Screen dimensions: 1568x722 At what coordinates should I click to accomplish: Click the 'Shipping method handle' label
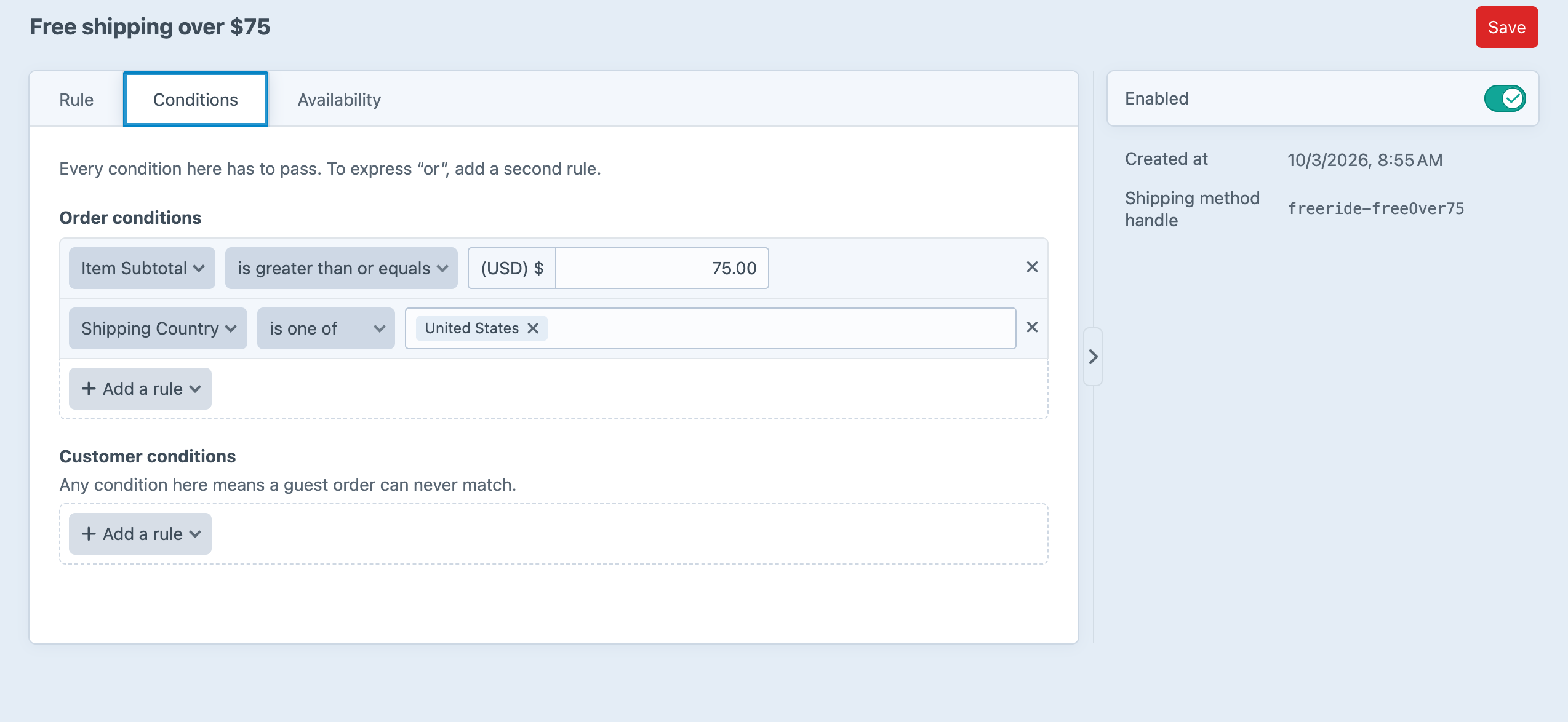point(1192,209)
